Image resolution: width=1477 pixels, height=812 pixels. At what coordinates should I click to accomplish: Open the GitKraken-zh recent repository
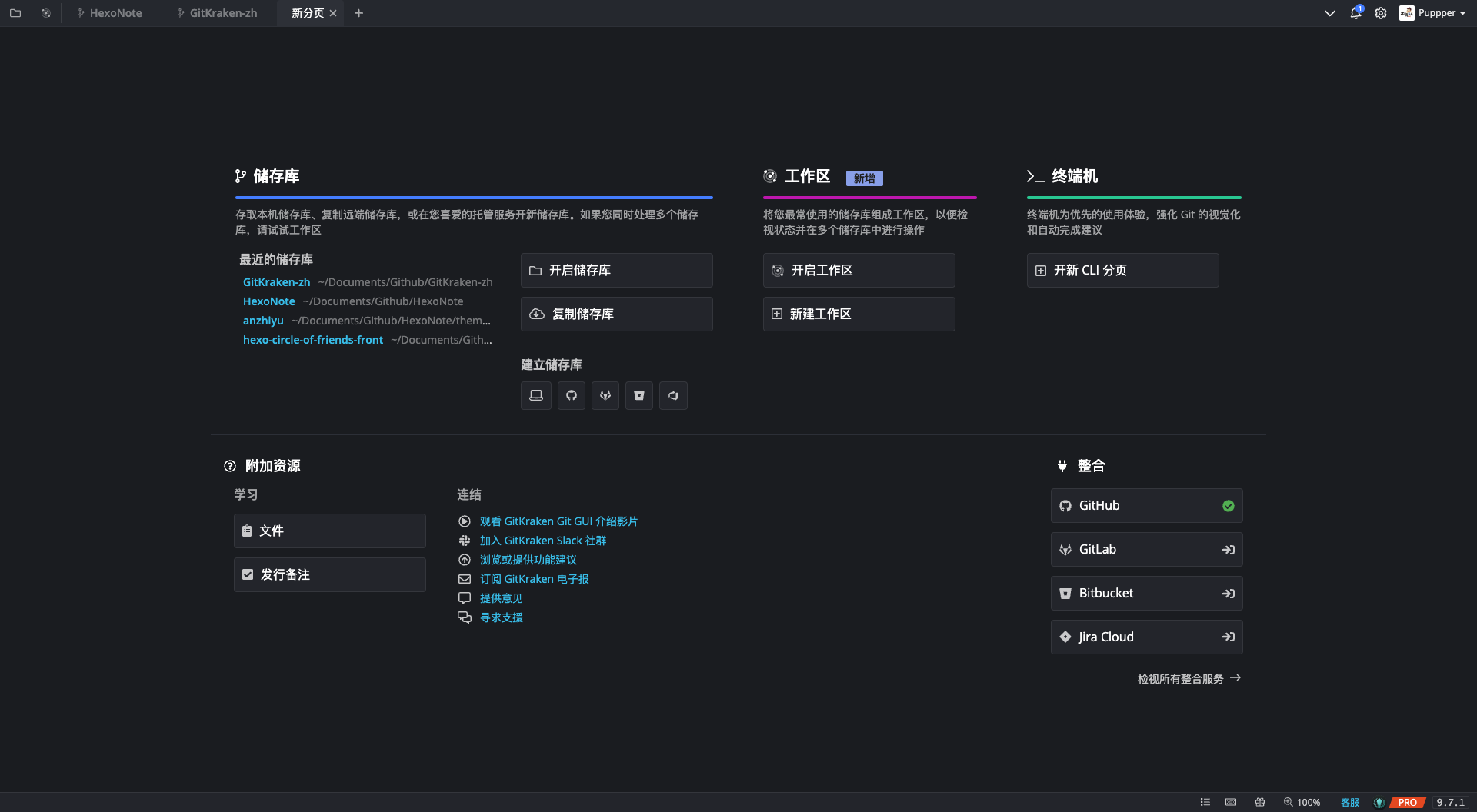(277, 282)
